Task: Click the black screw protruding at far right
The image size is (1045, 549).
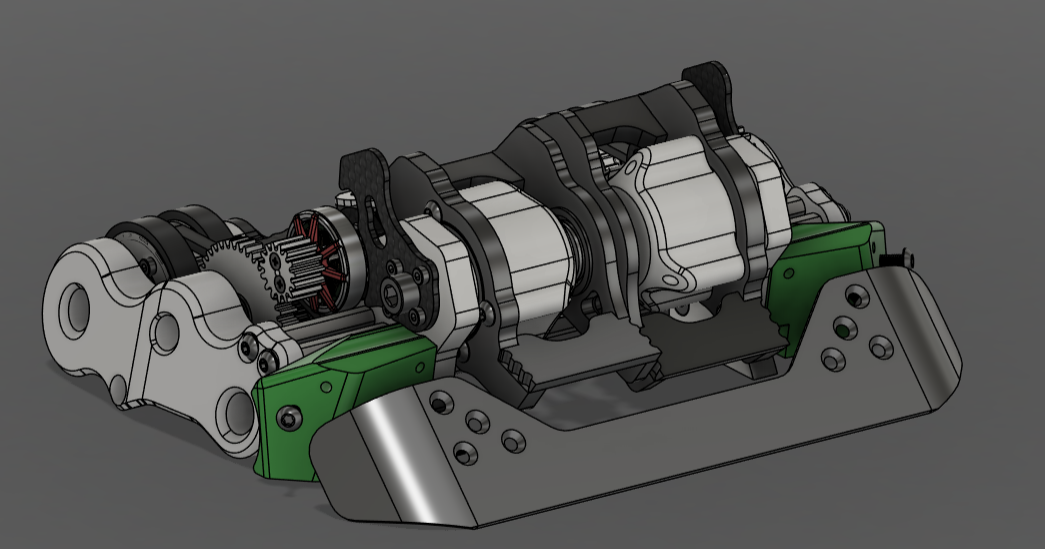Action: coord(898,259)
